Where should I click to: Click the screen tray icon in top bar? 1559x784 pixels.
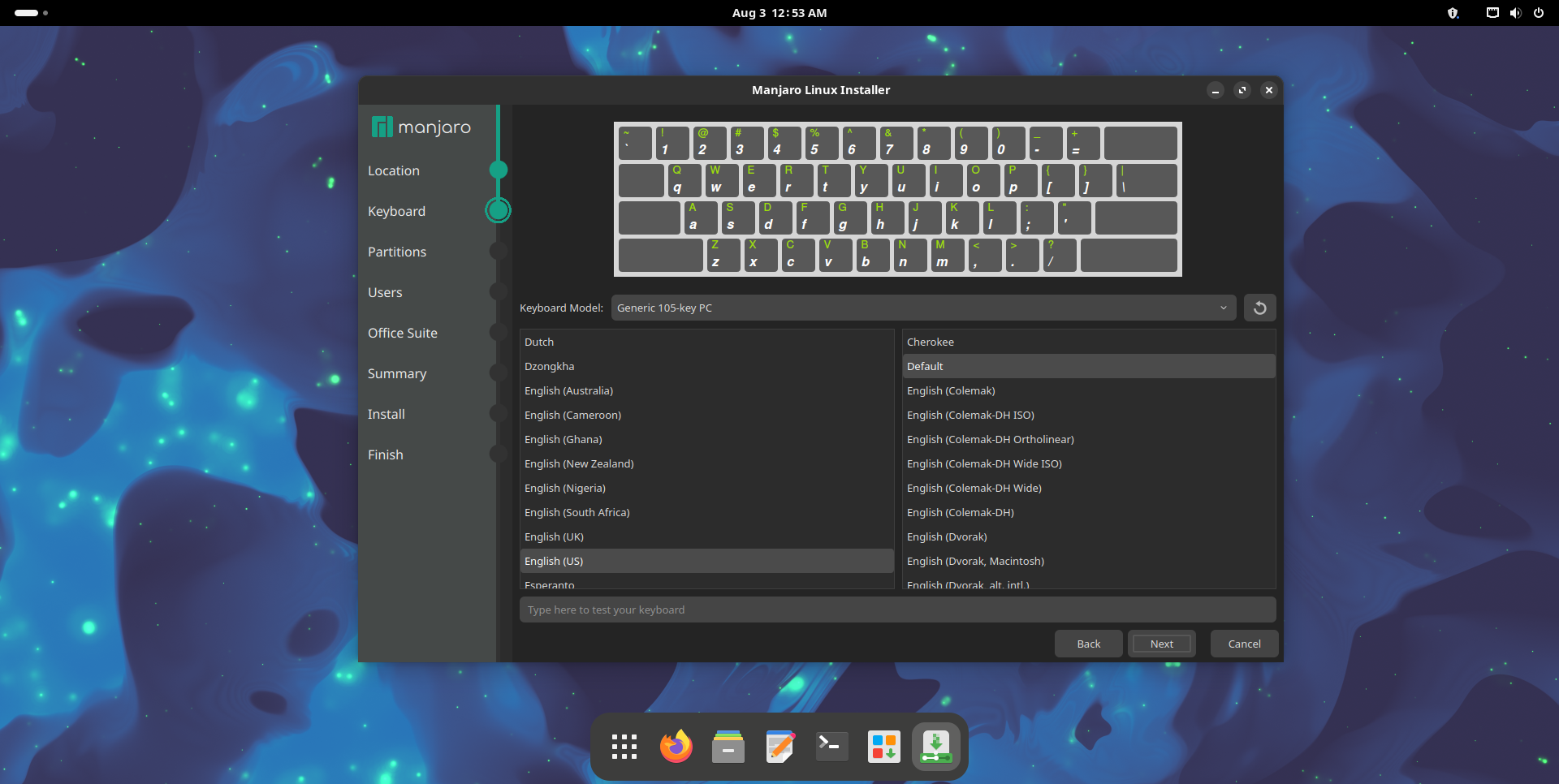click(x=1492, y=13)
